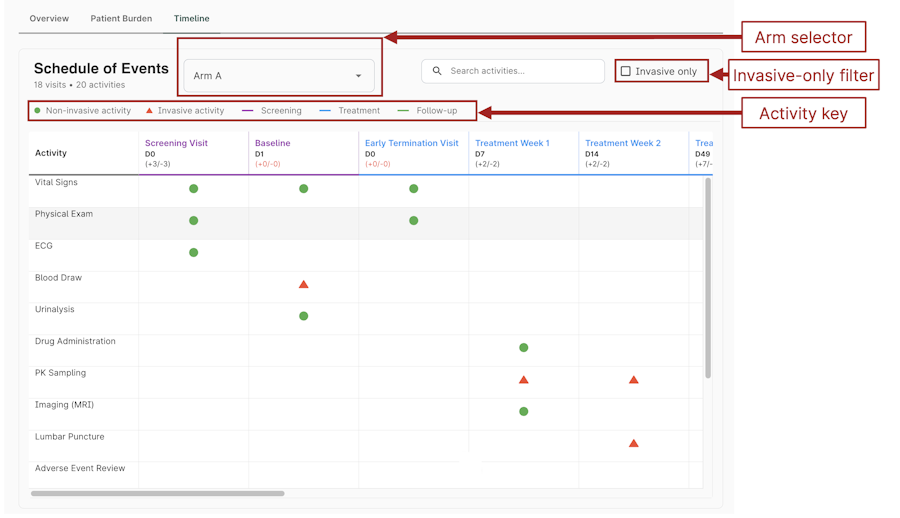Click the Imaging (MRI) row label
Viewport: 900px width, 518px height.
click(x=64, y=405)
